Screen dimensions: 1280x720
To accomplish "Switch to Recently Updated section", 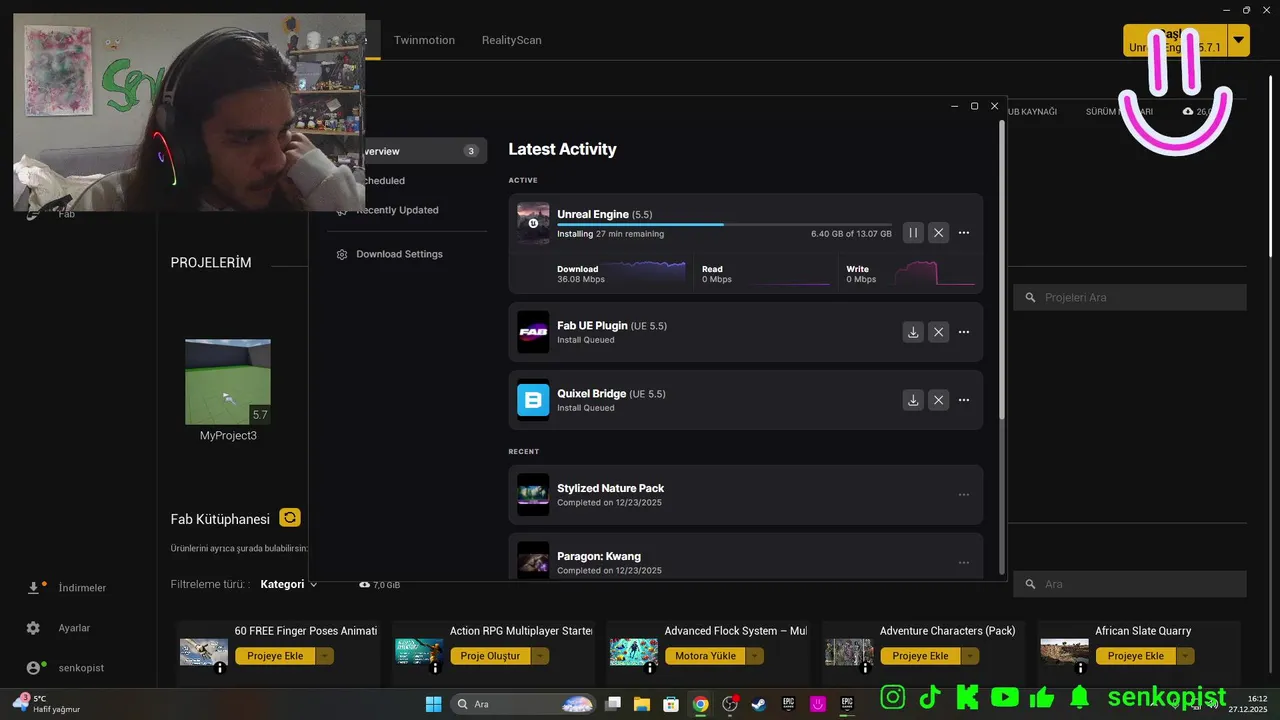I will 397,210.
